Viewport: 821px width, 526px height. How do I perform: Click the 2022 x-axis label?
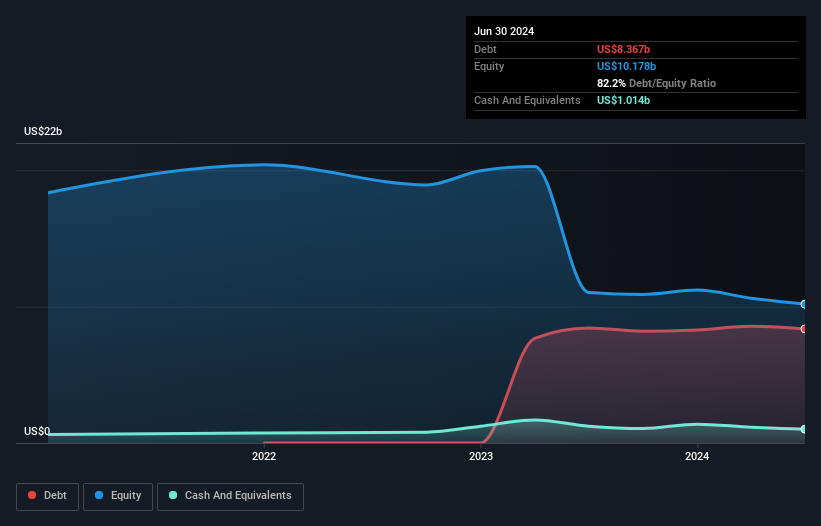(x=264, y=456)
